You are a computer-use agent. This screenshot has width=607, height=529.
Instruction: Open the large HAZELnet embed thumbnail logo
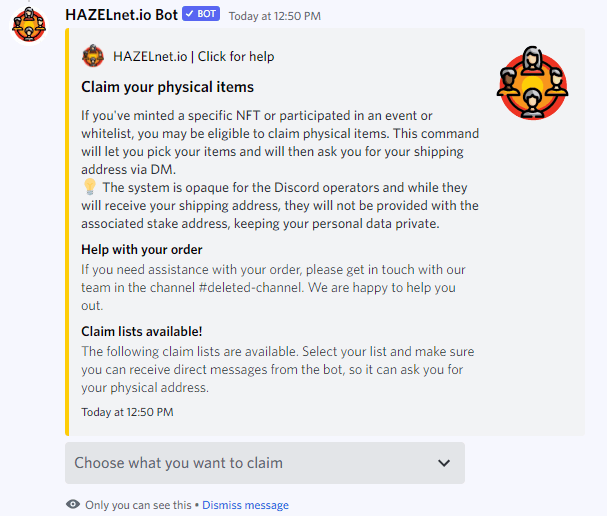(x=533, y=83)
